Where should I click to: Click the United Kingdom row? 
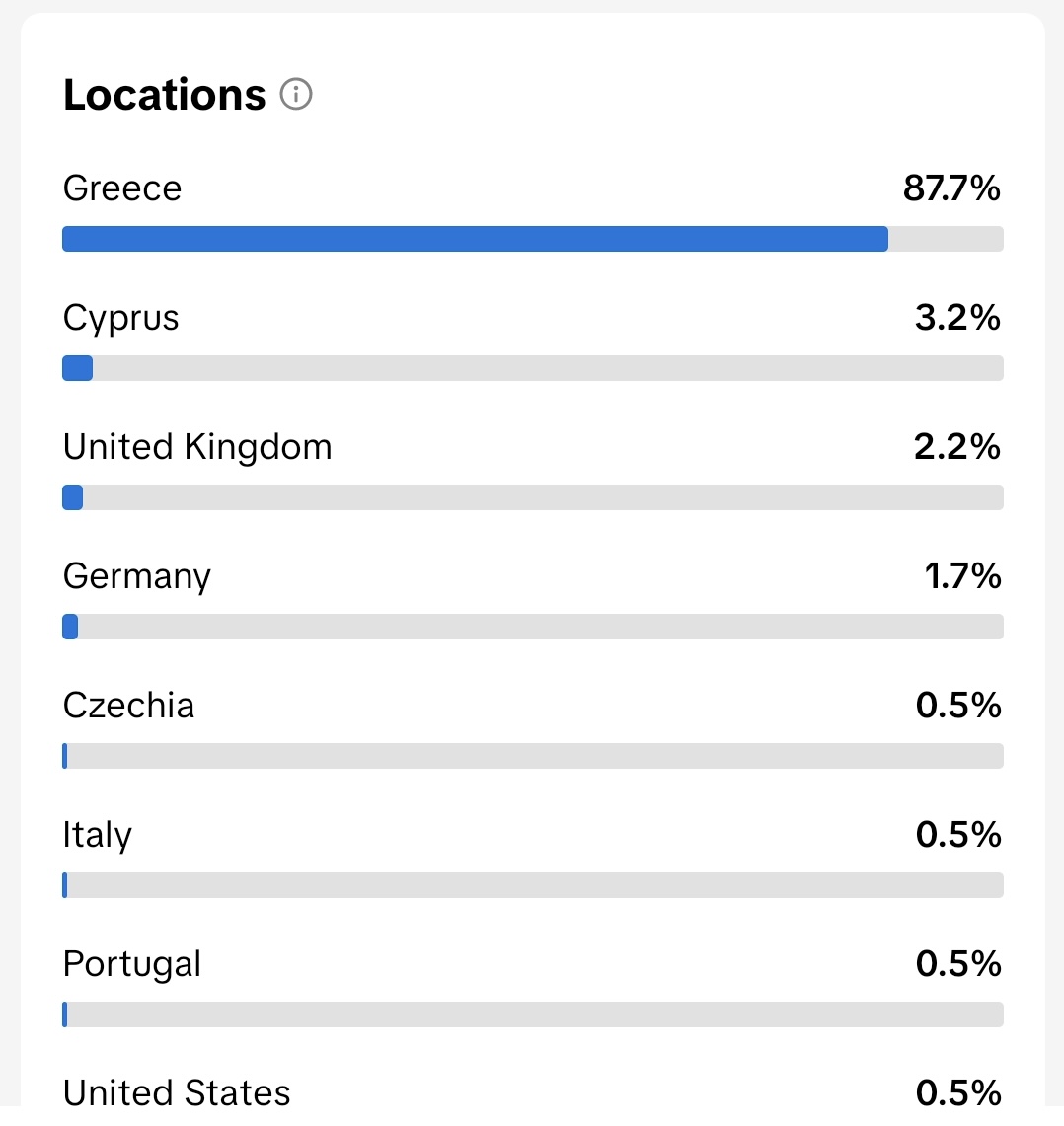[197, 446]
